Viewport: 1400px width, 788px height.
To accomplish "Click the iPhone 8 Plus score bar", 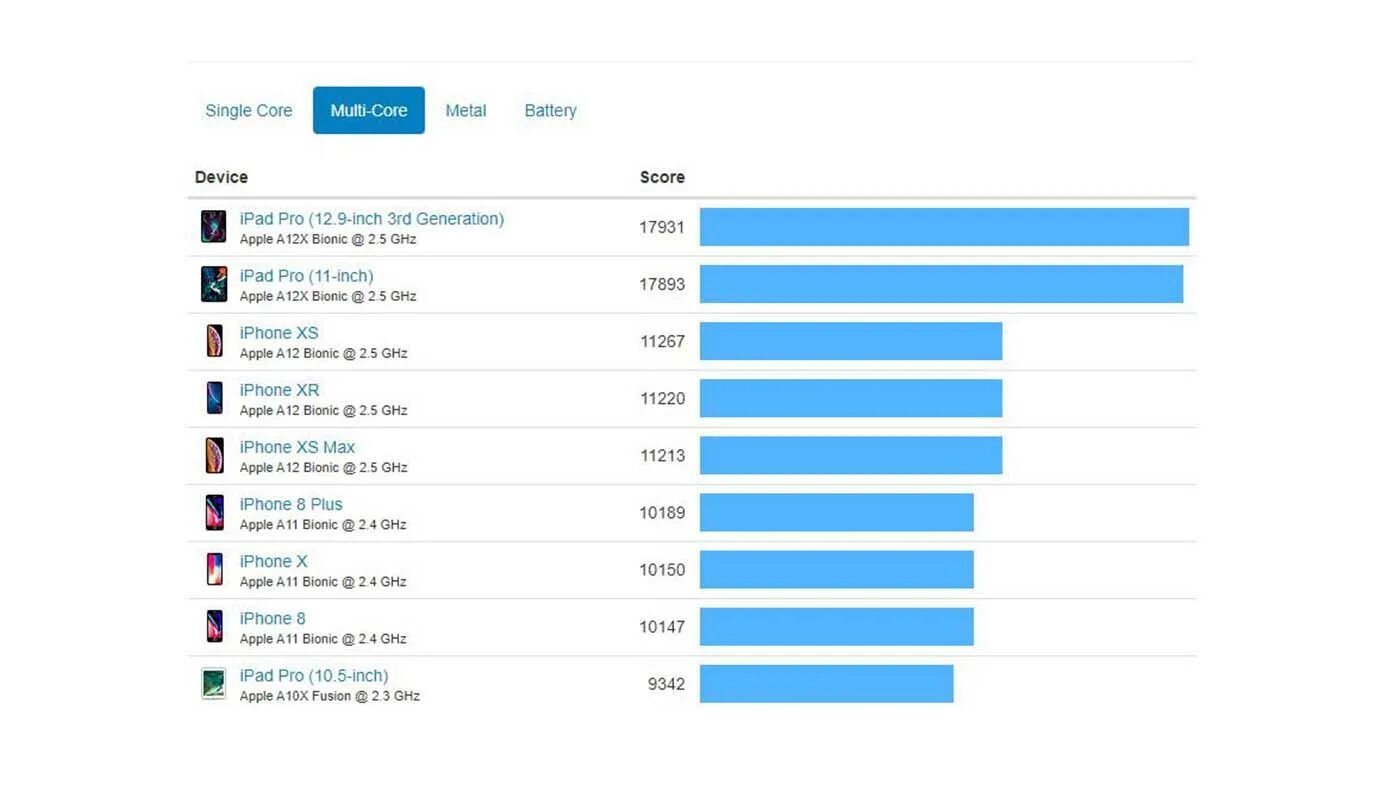I will [837, 512].
